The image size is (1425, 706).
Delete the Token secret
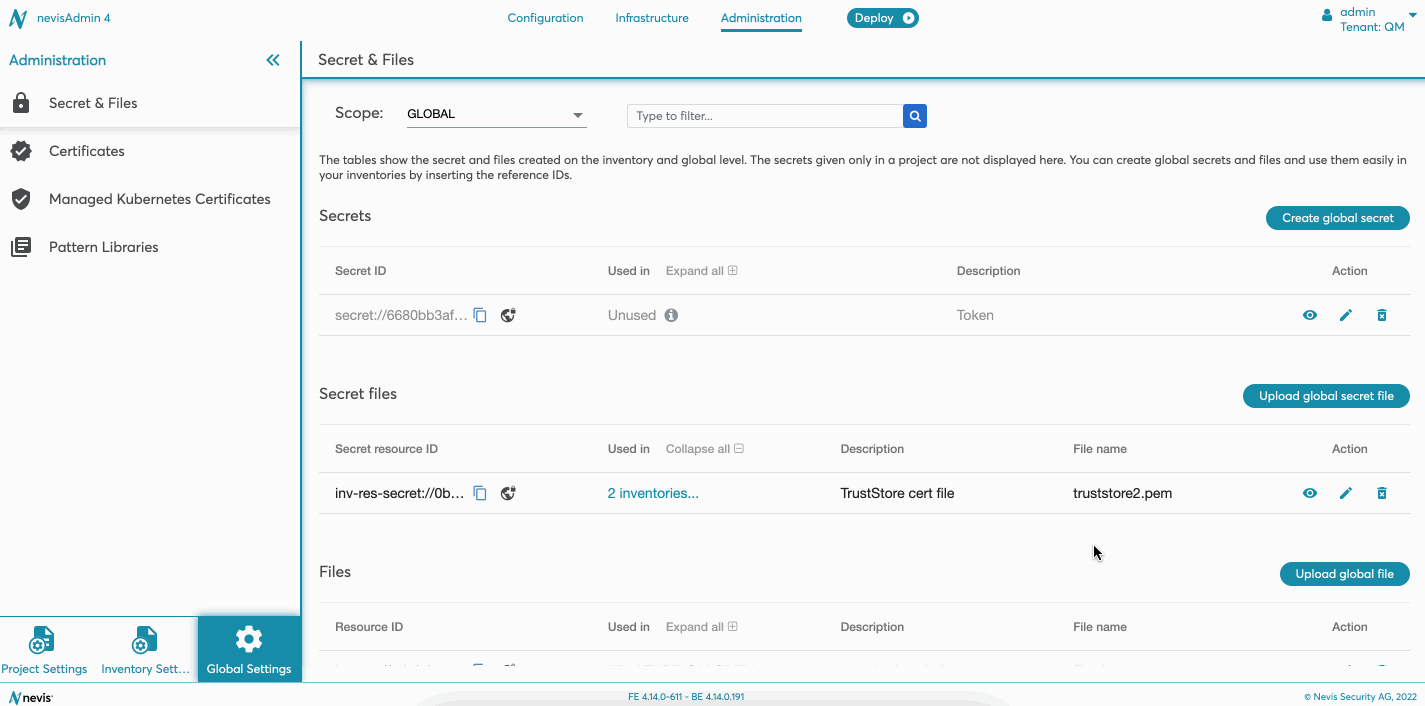[x=1382, y=315]
